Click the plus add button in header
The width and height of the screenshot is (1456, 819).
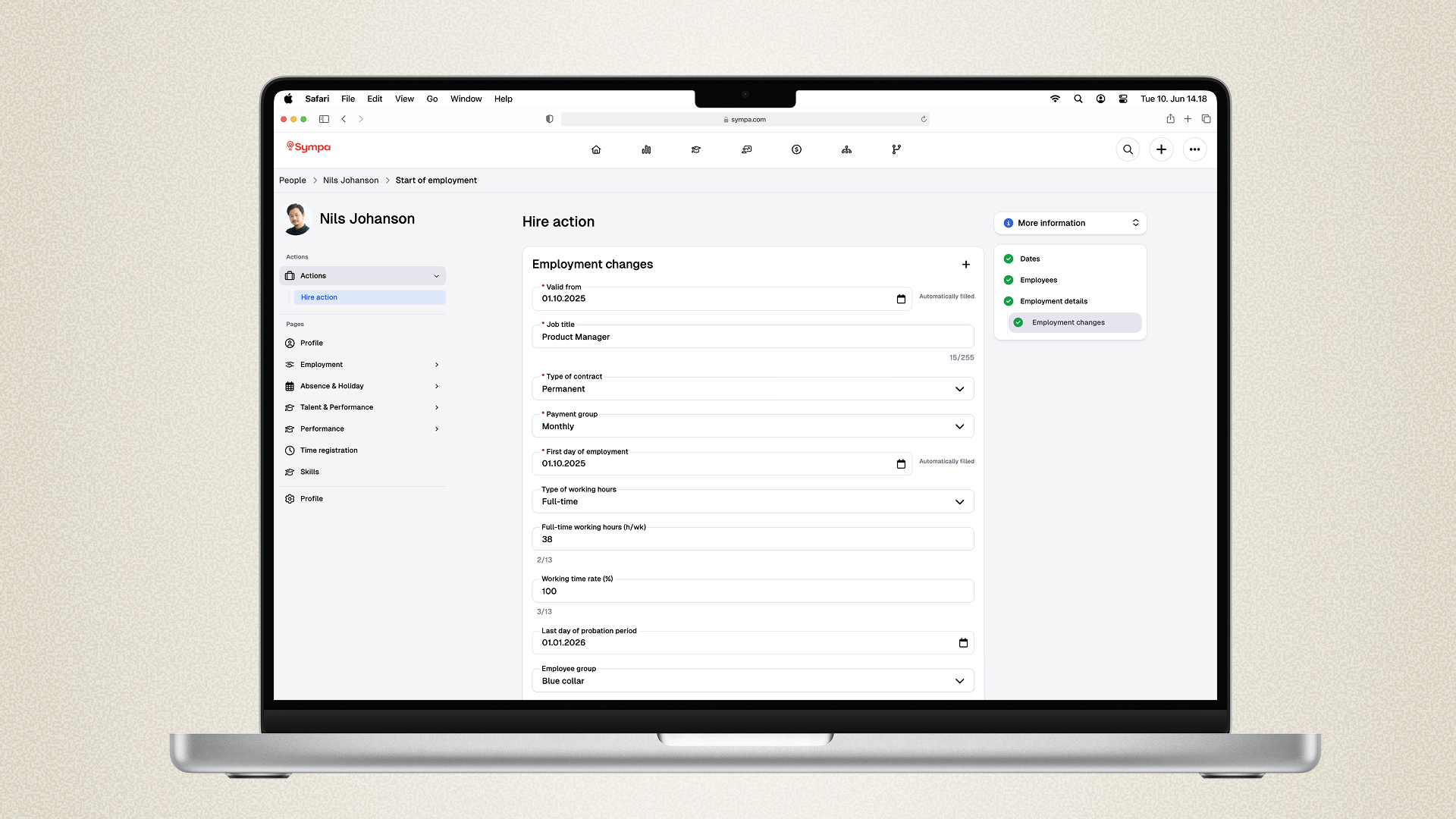1161,149
